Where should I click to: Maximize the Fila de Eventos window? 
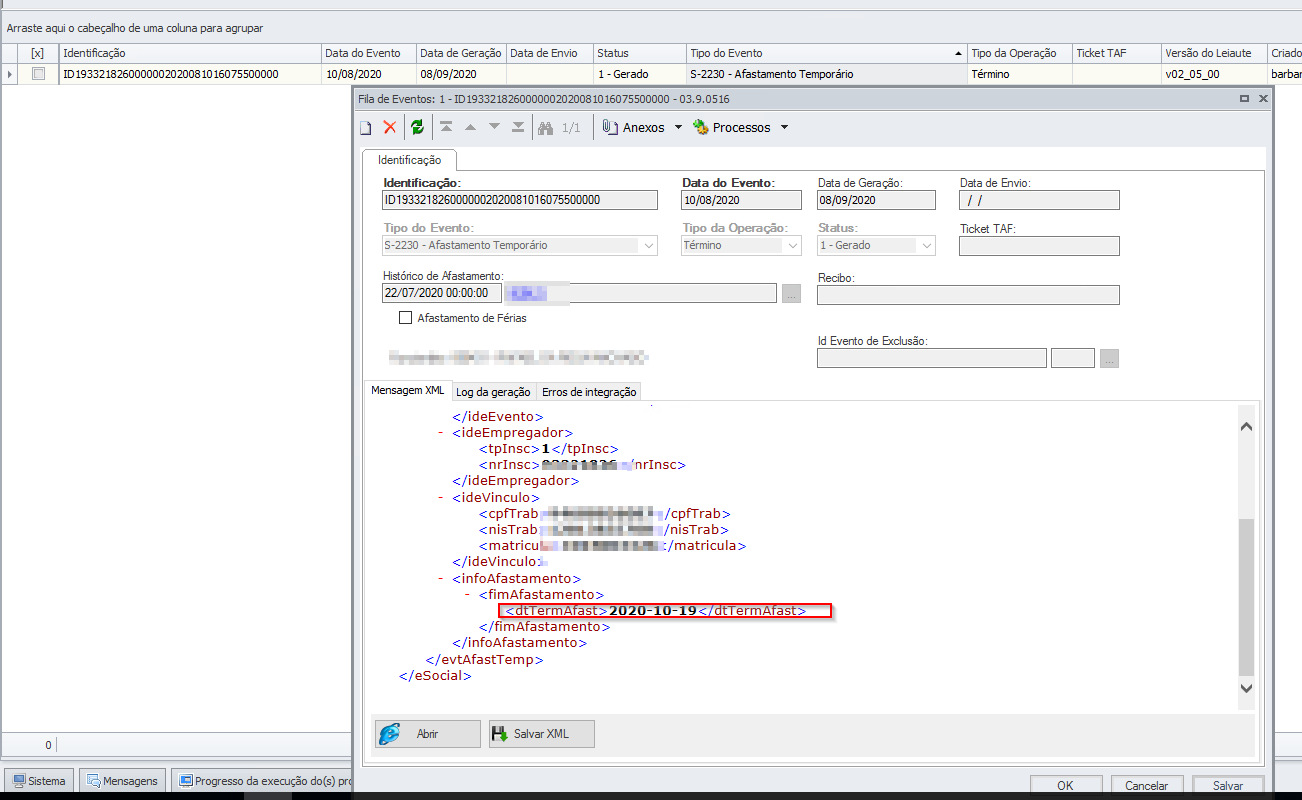click(1244, 99)
